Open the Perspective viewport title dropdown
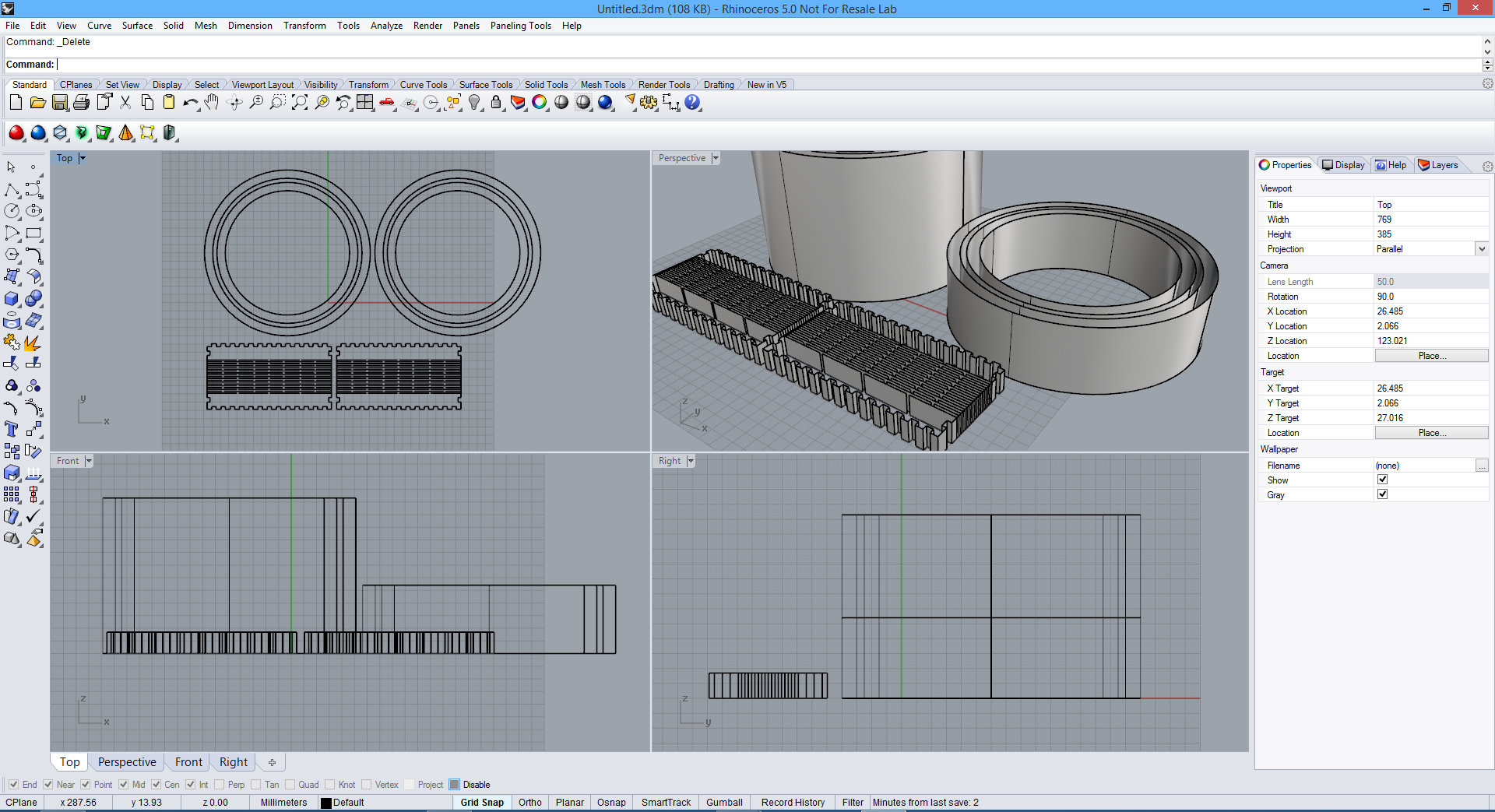1495x812 pixels. 716,158
